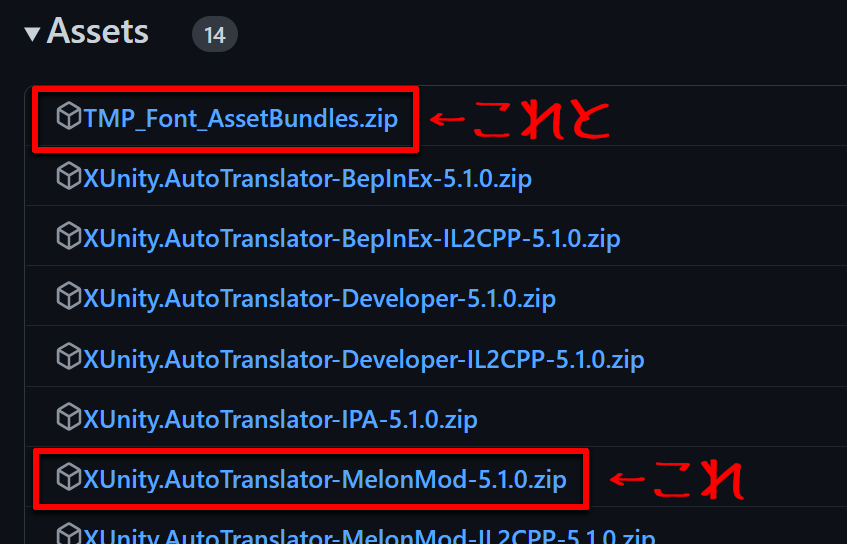The width and height of the screenshot is (847, 544).
Task: Click the package icon beside MelonMod-IL2CPP zip
Action: [68, 534]
